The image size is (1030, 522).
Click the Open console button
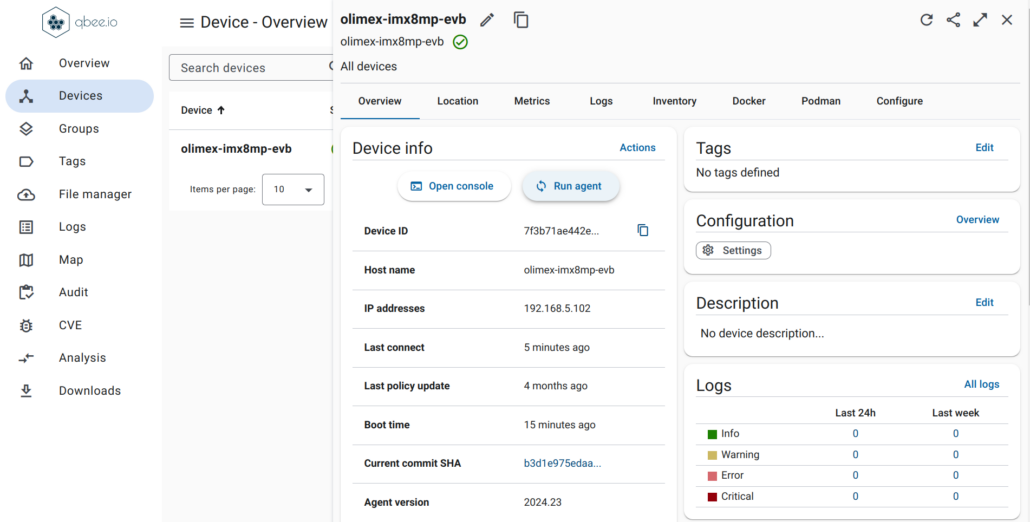(453, 186)
